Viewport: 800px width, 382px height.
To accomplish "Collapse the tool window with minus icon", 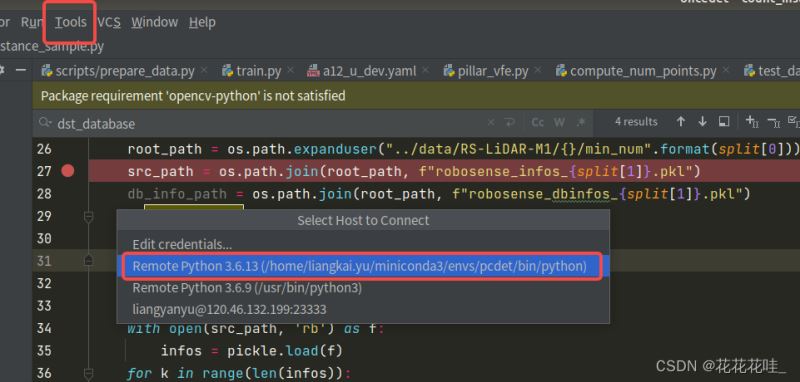I will (21, 70).
